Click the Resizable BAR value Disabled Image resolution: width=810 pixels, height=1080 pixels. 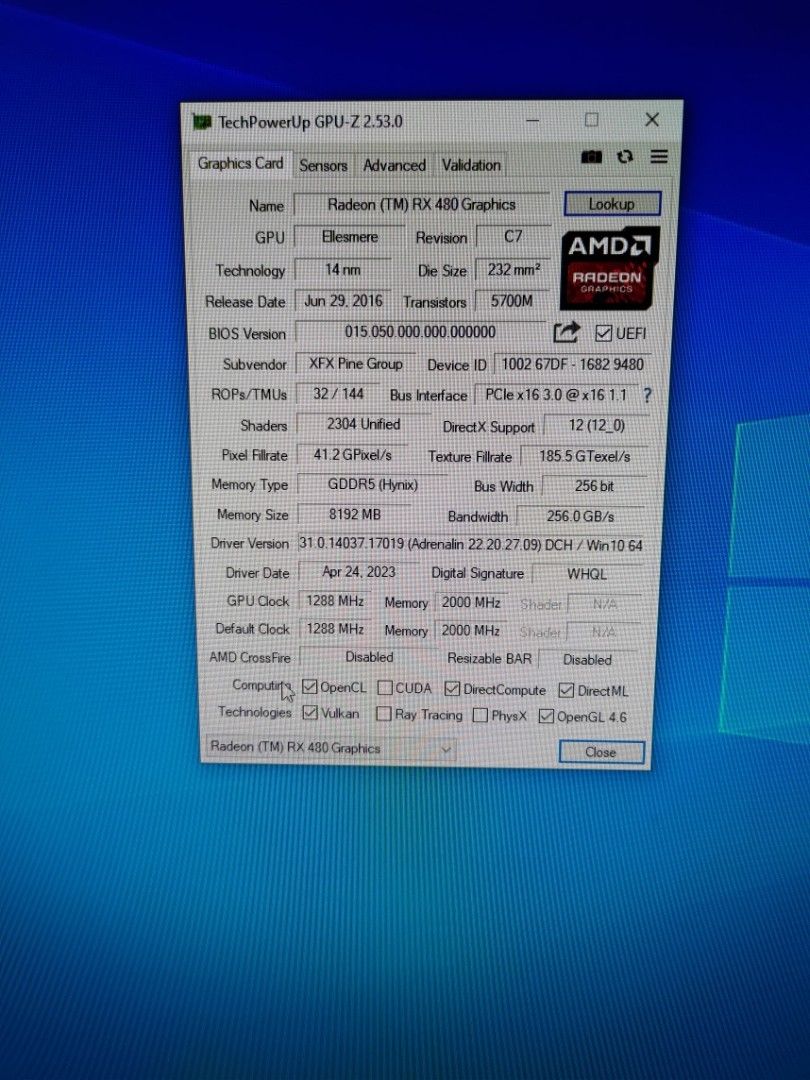[x=588, y=660]
